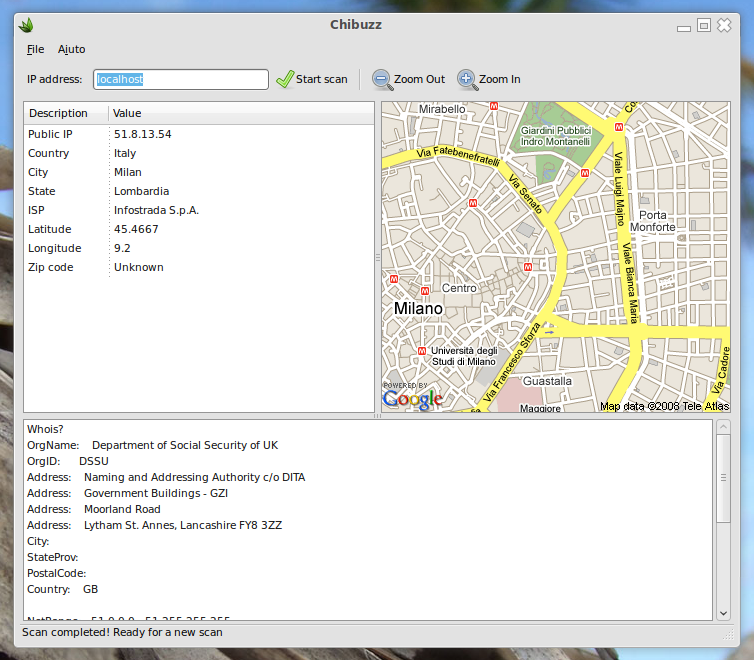Viewport: 754px width, 660px height.
Task: Click the Government Buildings - GZI line
Action: click(127, 493)
